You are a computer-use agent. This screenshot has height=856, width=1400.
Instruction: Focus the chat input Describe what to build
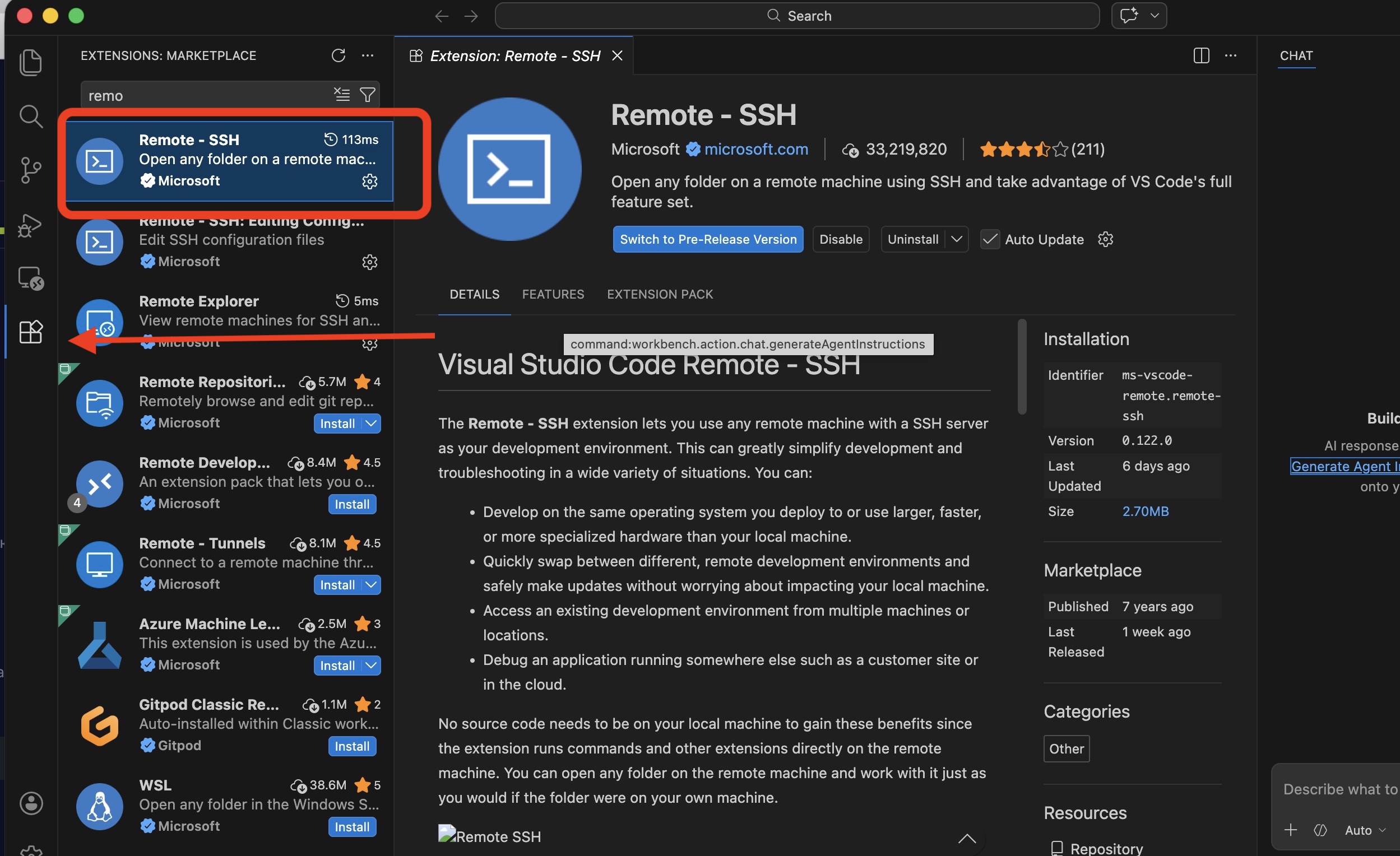point(1340,789)
